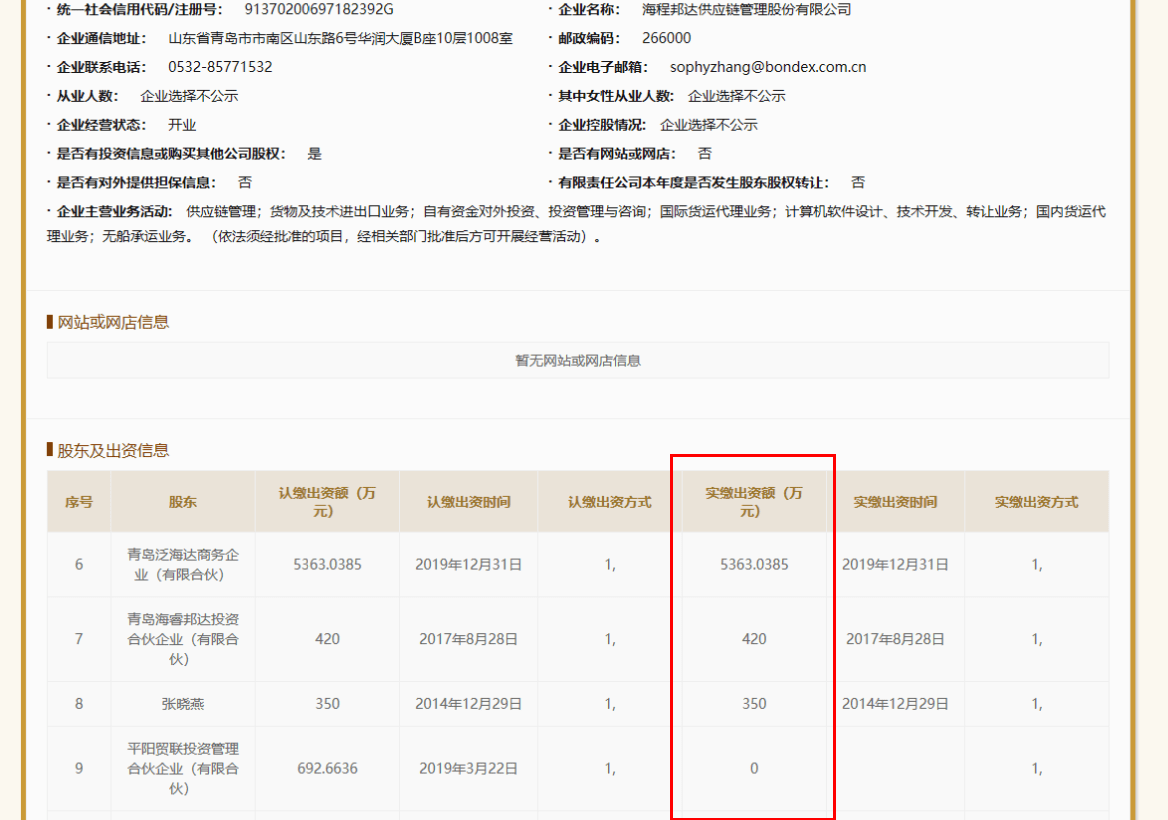Click the 股东 column header
The image size is (1168, 820).
click(x=183, y=502)
